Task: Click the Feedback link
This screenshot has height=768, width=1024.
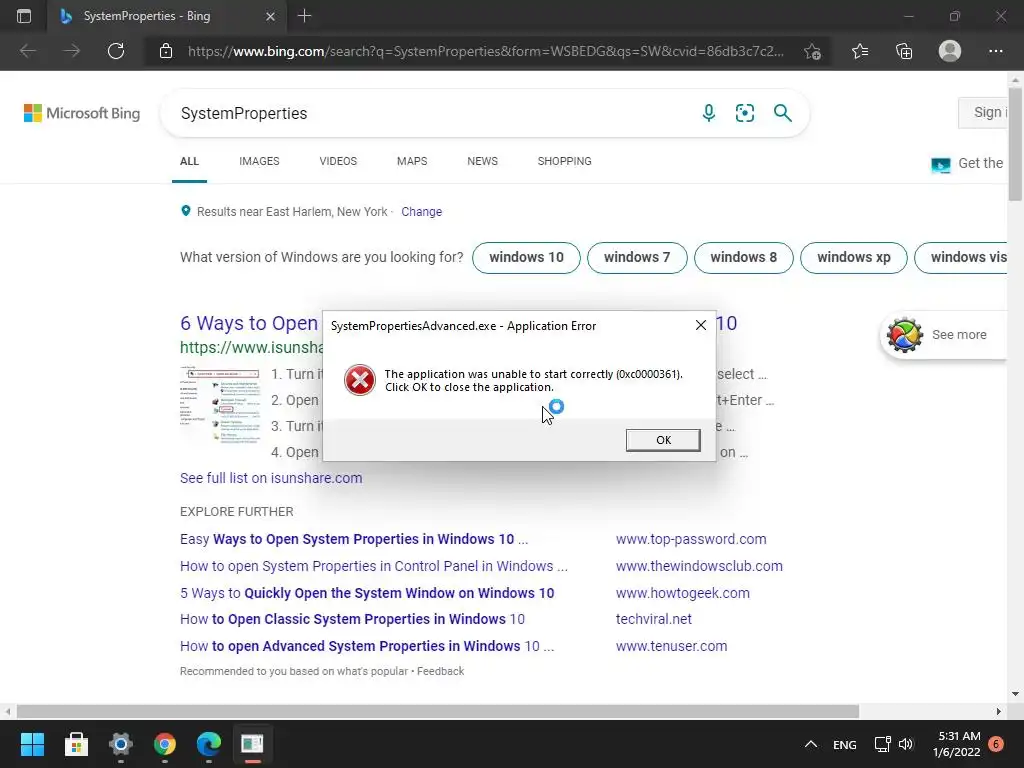Action: click(x=440, y=671)
